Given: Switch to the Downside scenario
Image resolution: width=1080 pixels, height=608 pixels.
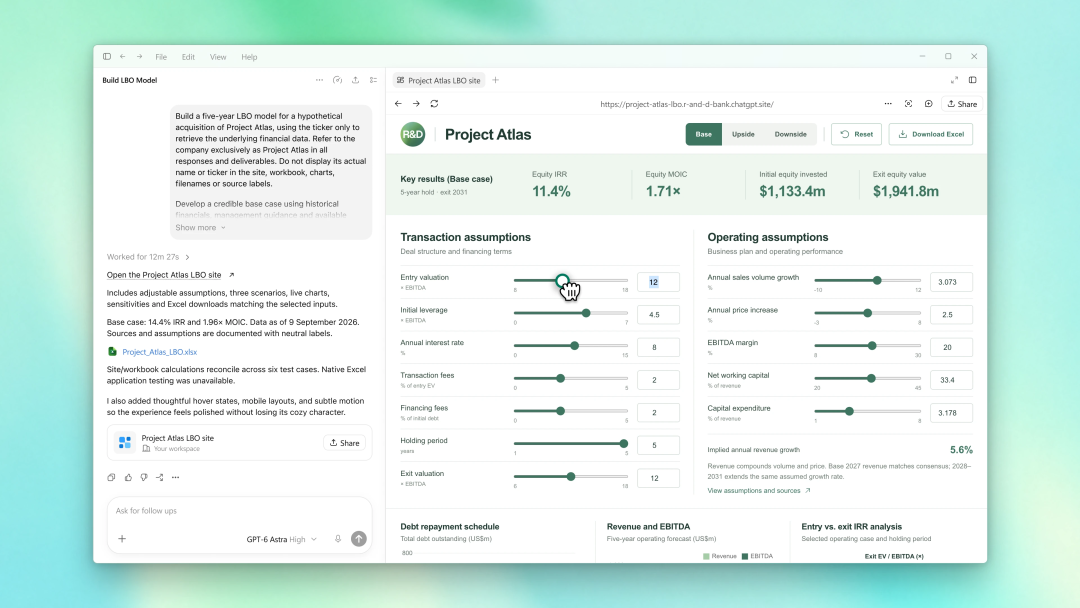Looking at the screenshot, I should pos(790,134).
